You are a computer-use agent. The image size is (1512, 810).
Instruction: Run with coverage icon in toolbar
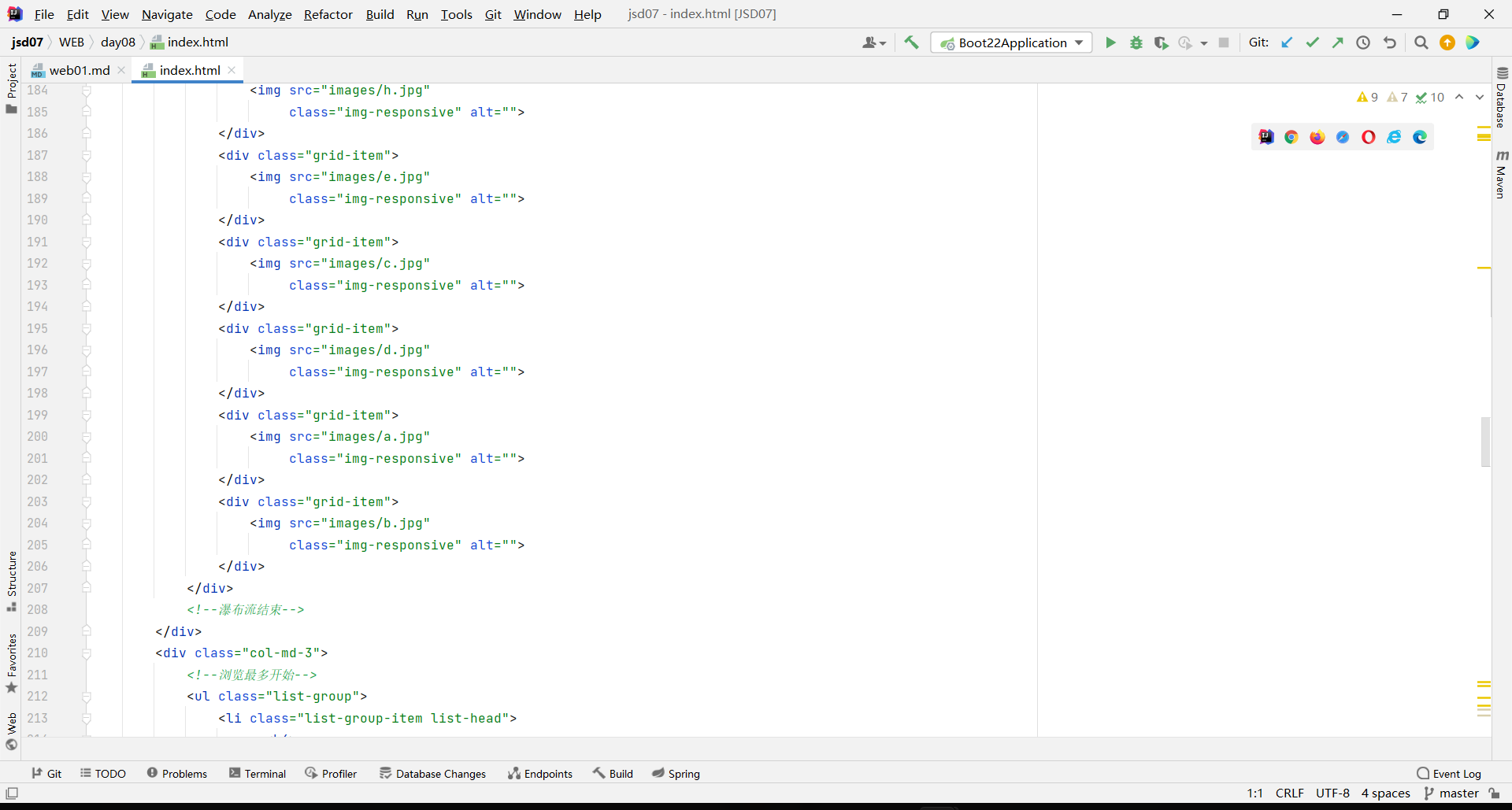(x=1161, y=43)
